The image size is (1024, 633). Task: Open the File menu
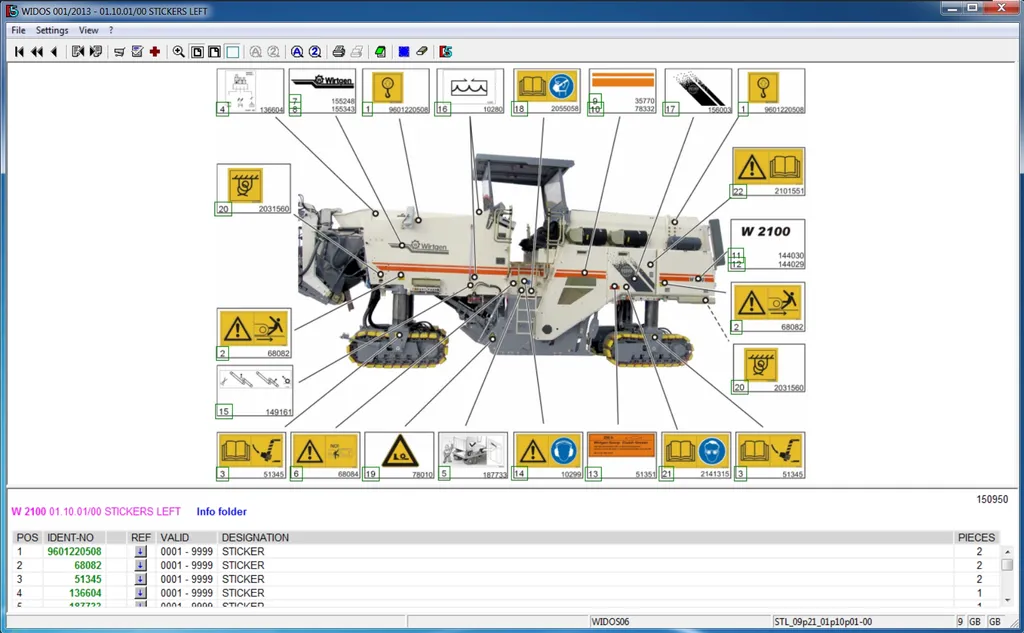[x=18, y=30]
